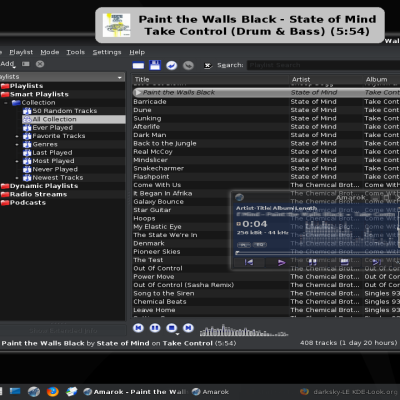Open the Add dropdown in playlist browser
This screenshot has width=400, height=400.
(8, 64)
